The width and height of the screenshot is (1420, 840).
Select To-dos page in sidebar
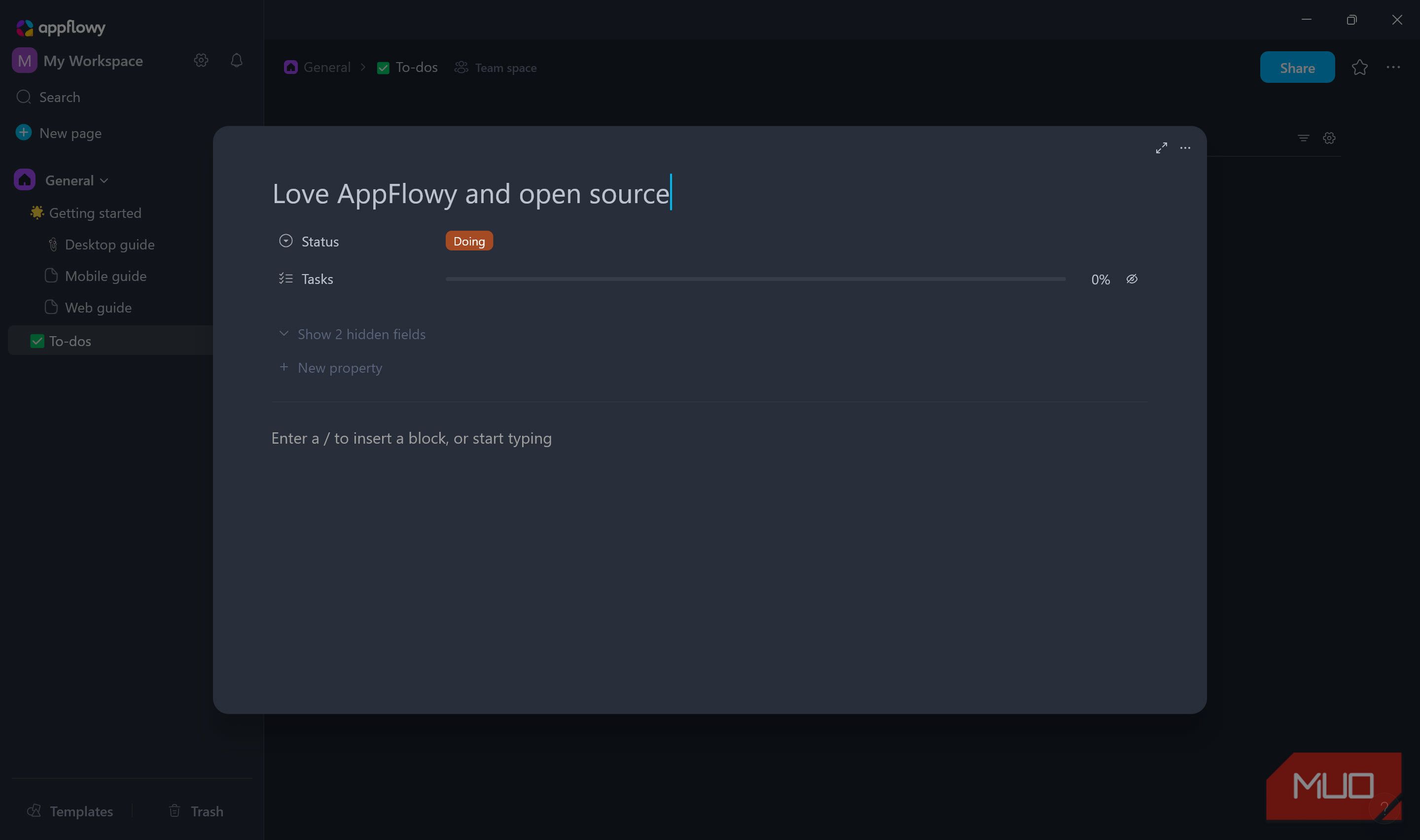click(110, 341)
